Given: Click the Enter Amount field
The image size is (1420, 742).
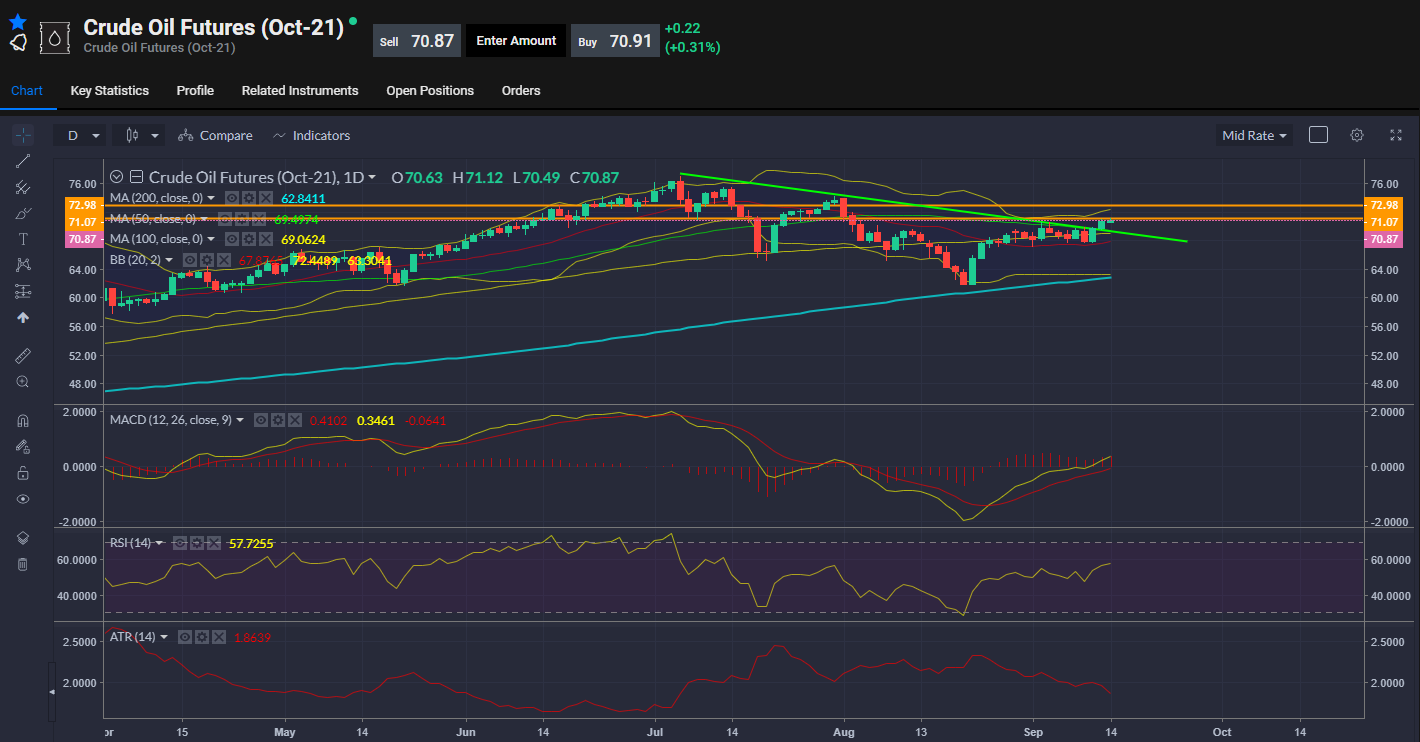Looking at the screenshot, I should pos(516,41).
